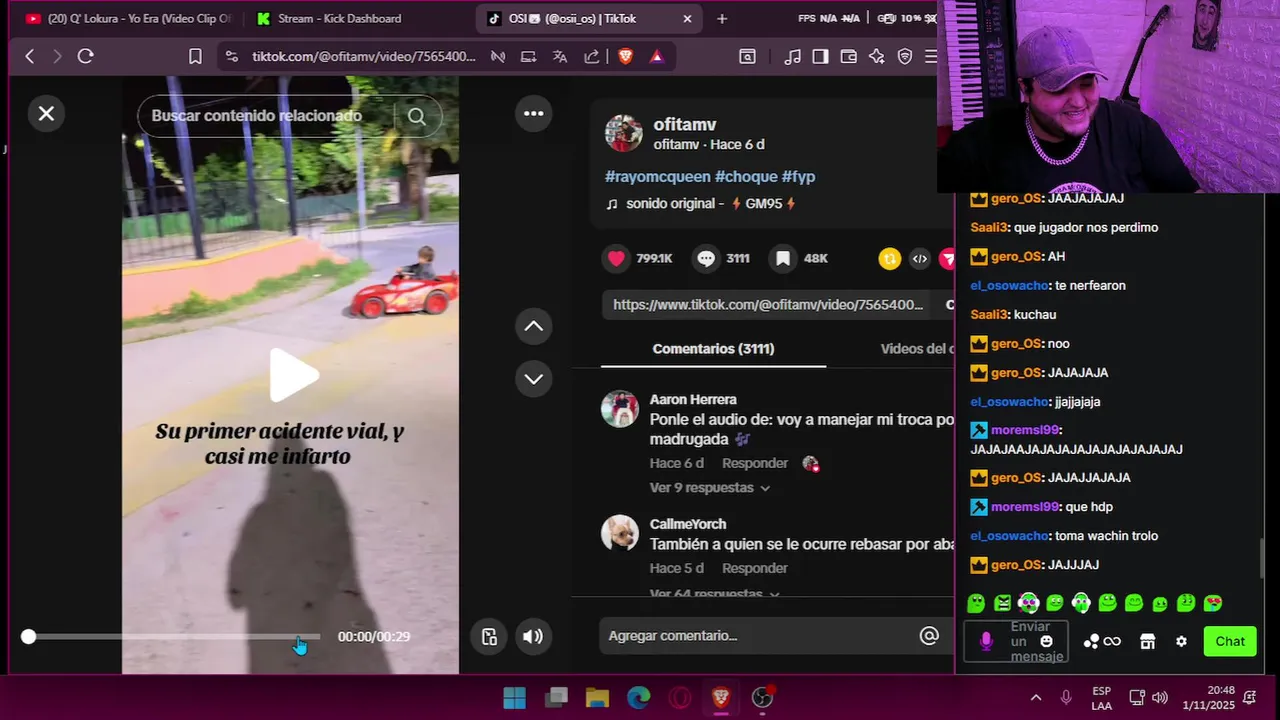Click the share icon in the address bar
Image resolution: width=1280 pixels, height=720 pixels.
pyautogui.click(x=592, y=57)
